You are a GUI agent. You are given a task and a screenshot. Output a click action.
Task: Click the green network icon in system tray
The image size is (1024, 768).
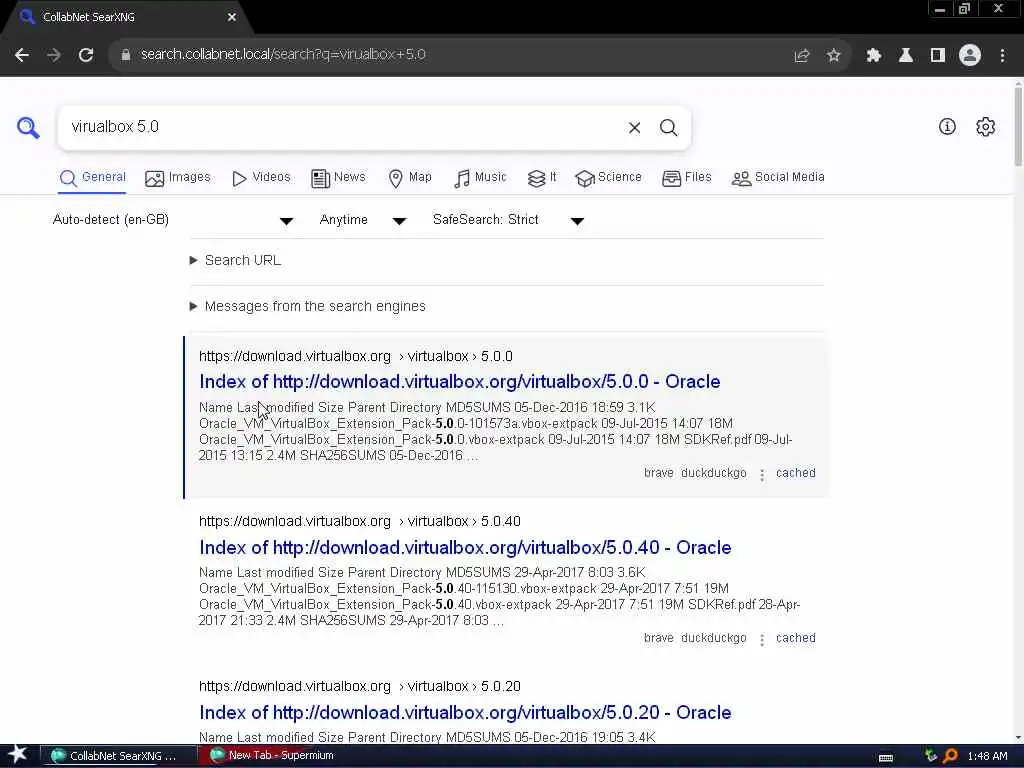(x=931, y=756)
